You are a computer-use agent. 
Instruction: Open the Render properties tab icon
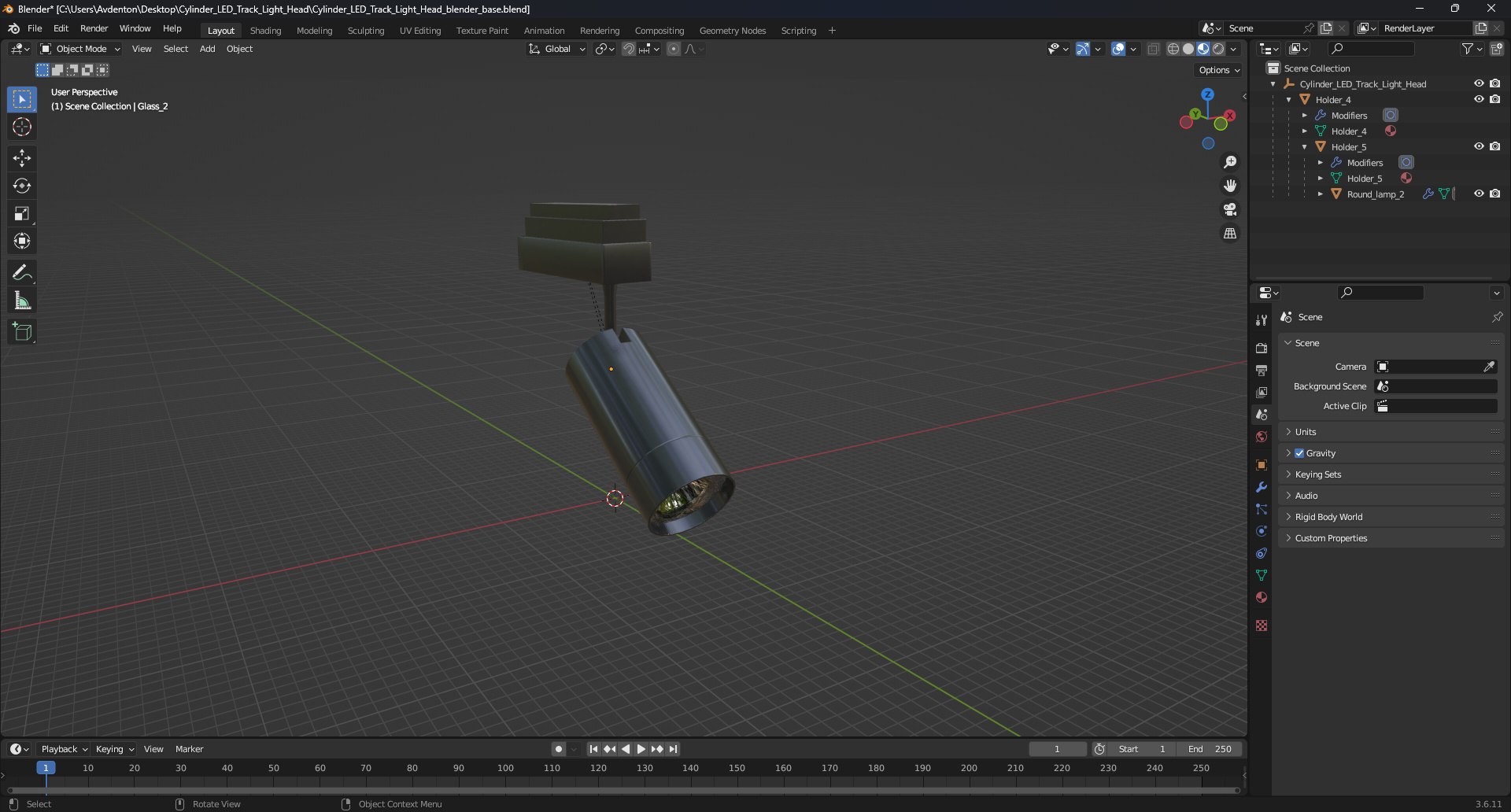click(1262, 348)
